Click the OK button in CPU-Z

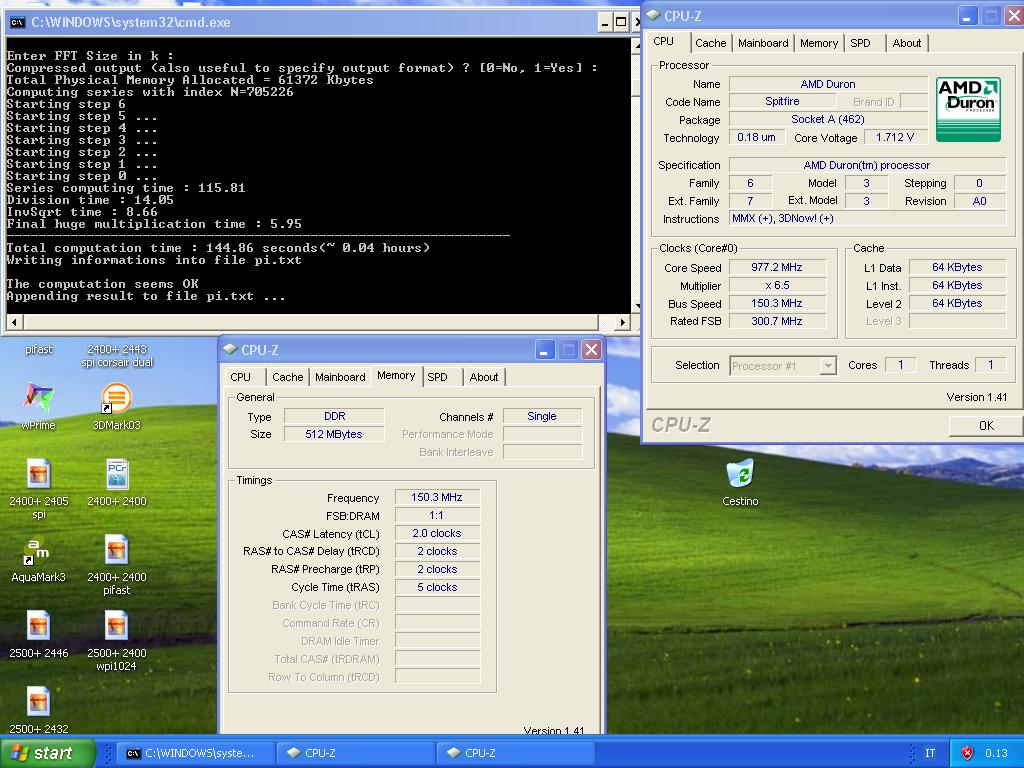click(985, 425)
